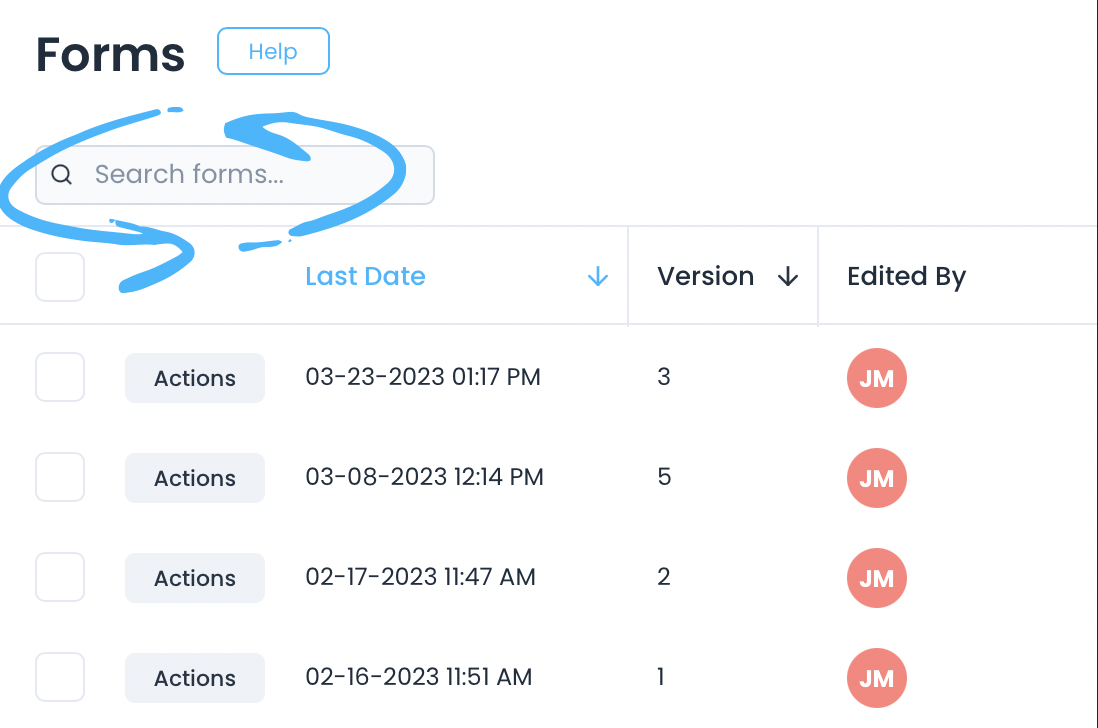This screenshot has height=728, width=1098.
Task: Open Actions menu for 03-08-2023 form
Action: tap(195, 478)
